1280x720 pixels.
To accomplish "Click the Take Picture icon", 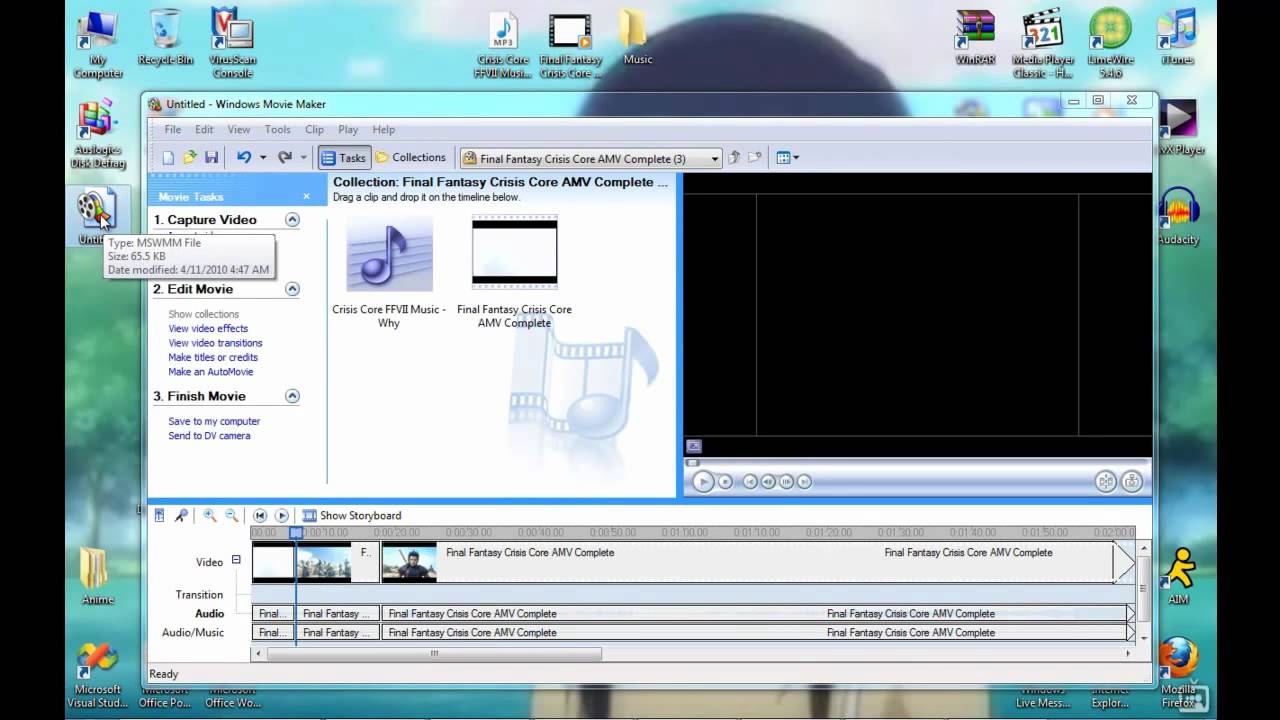I will pyautogui.click(x=1131, y=482).
